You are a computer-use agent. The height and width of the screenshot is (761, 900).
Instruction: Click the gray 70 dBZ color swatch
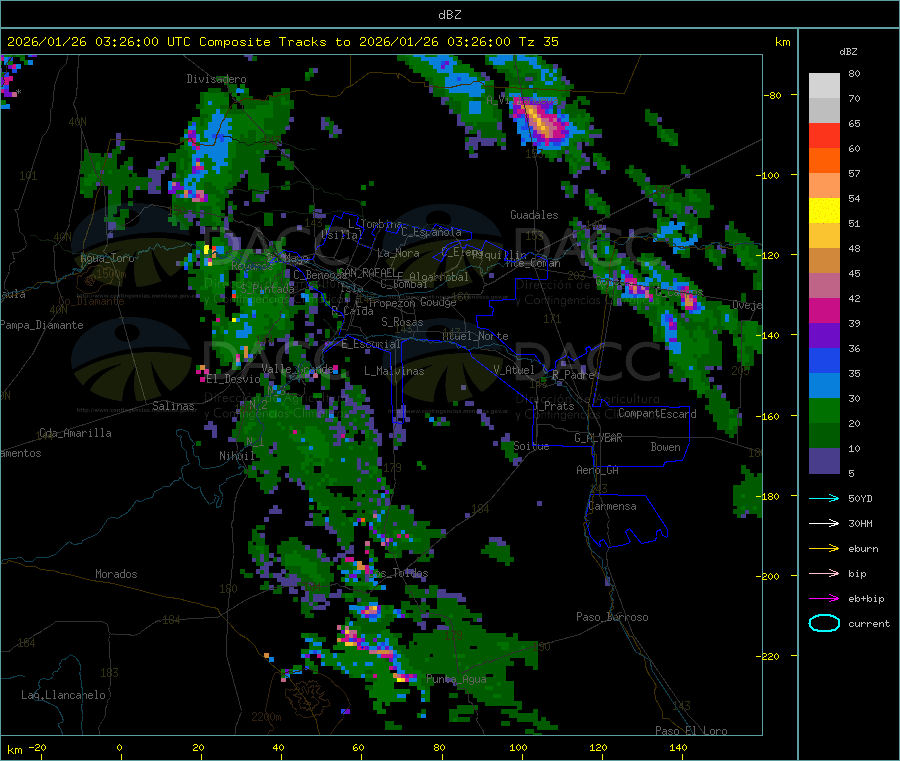pos(824,111)
